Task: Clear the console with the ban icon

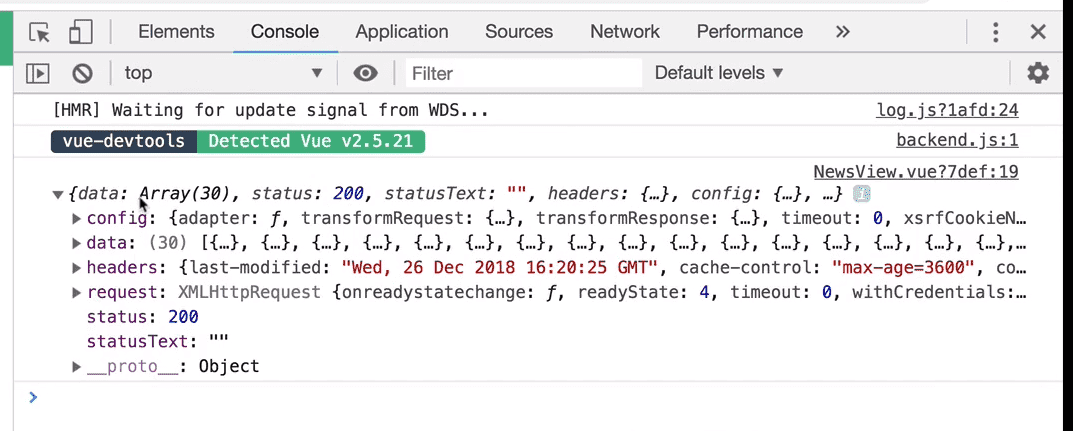Action: pos(82,73)
